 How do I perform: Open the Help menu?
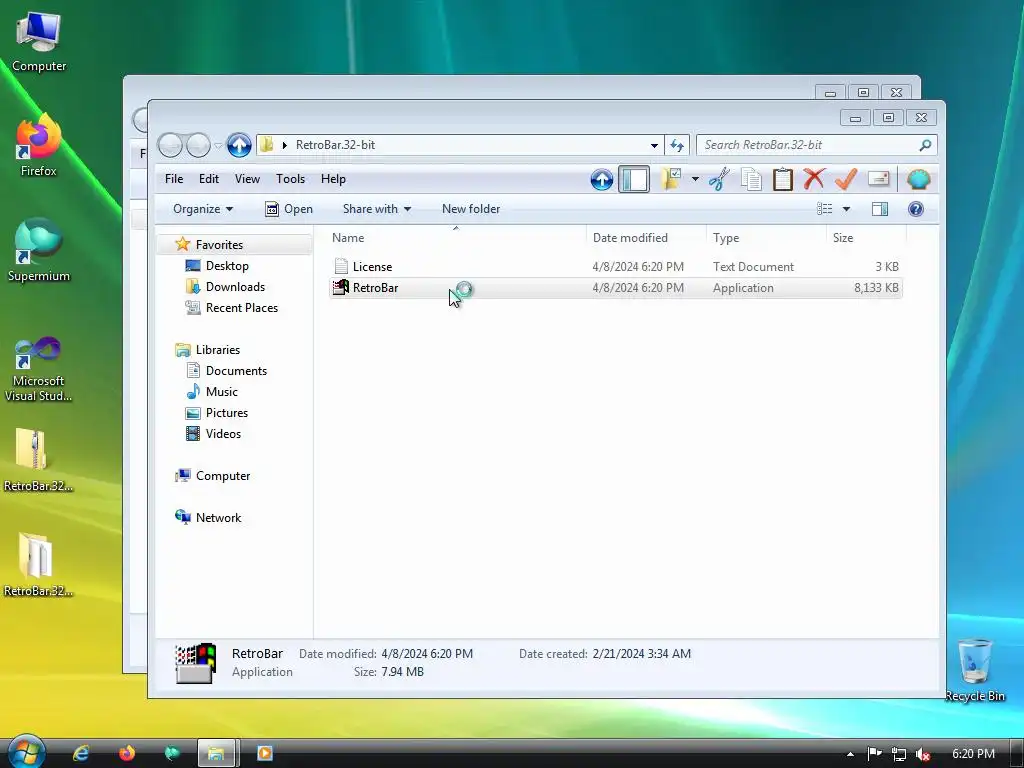[x=333, y=179]
